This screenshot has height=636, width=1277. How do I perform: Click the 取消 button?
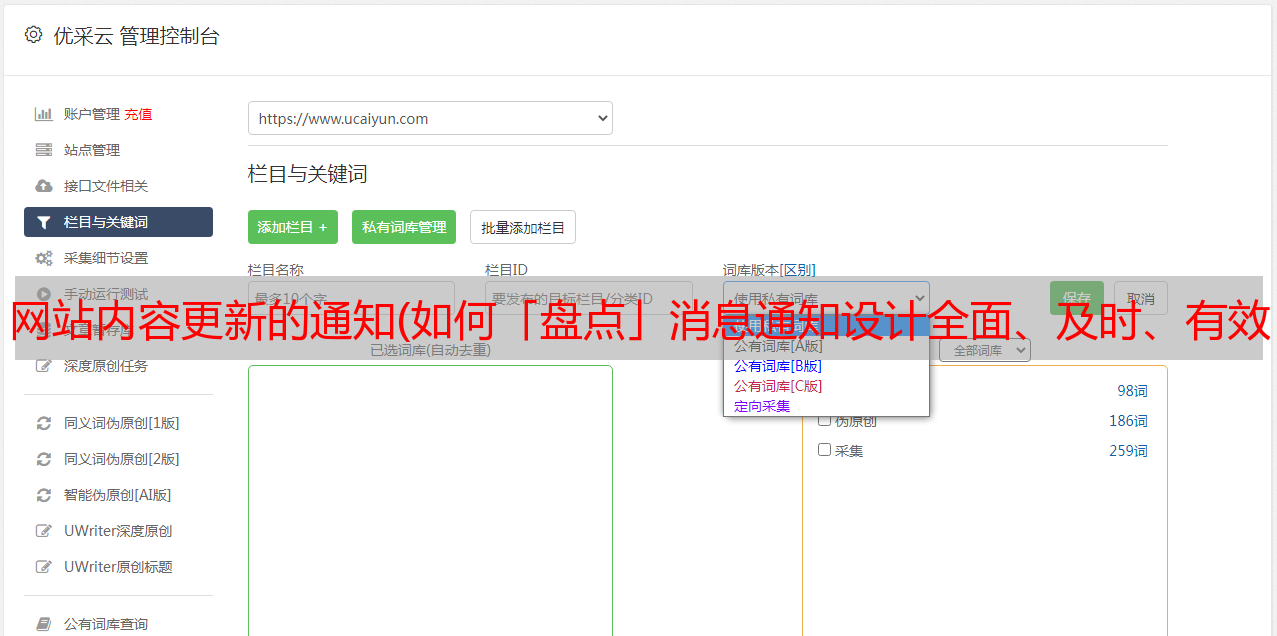[x=1141, y=298]
